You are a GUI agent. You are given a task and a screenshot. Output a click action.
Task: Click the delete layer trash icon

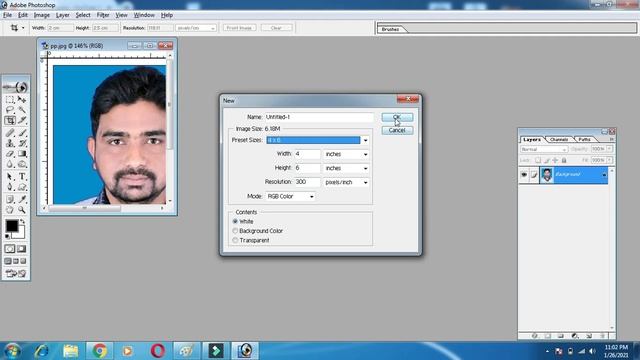coord(602,336)
